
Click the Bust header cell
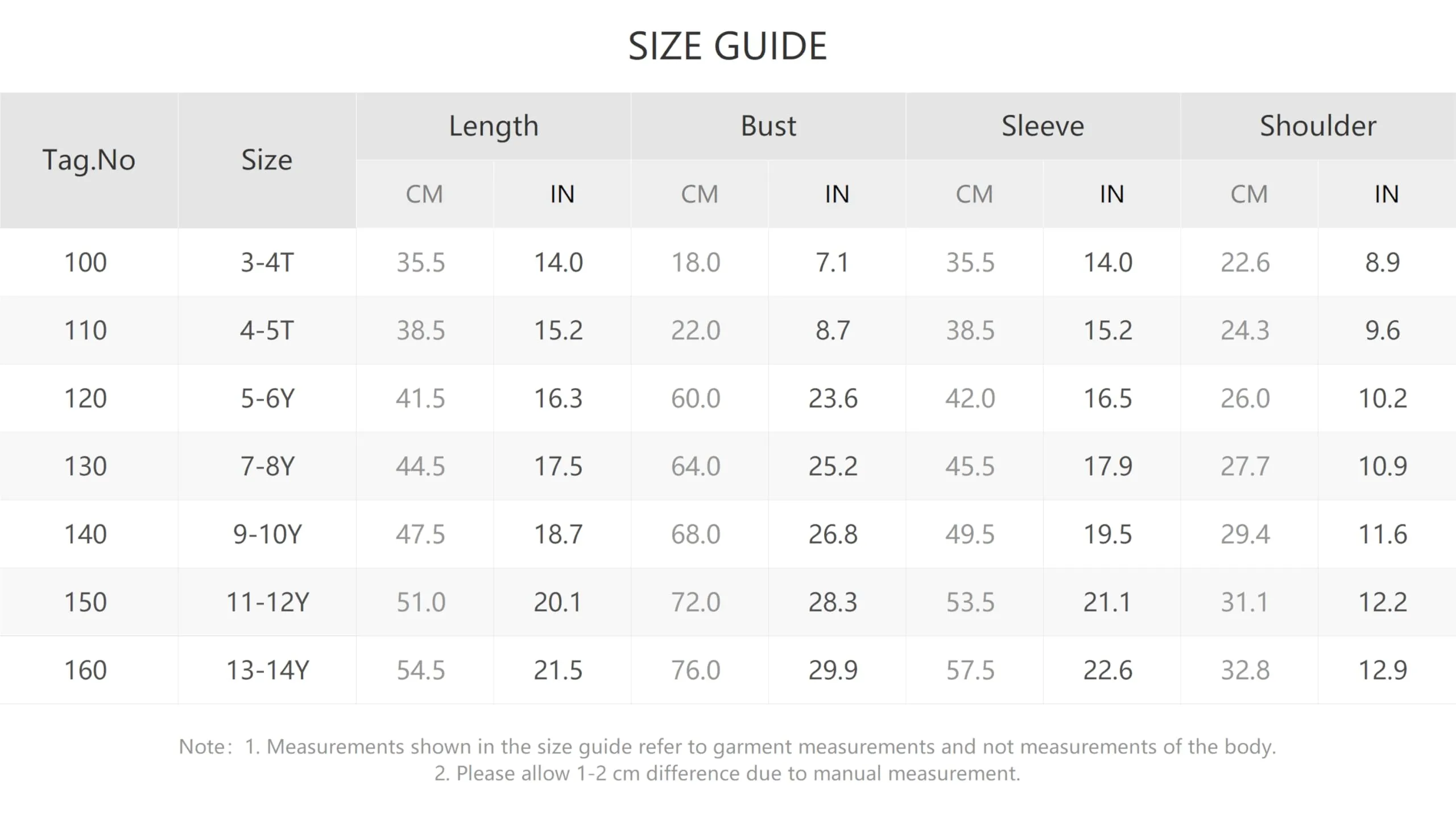point(768,126)
